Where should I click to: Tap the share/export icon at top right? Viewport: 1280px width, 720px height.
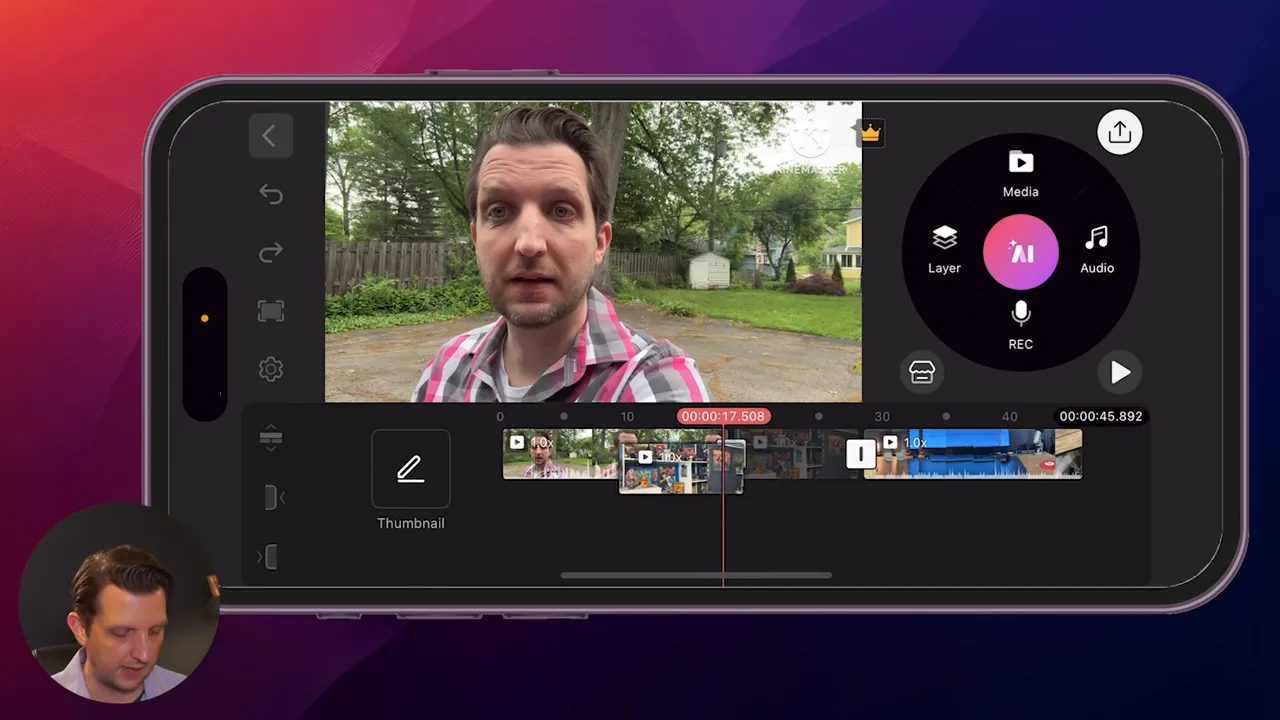[x=1119, y=131]
